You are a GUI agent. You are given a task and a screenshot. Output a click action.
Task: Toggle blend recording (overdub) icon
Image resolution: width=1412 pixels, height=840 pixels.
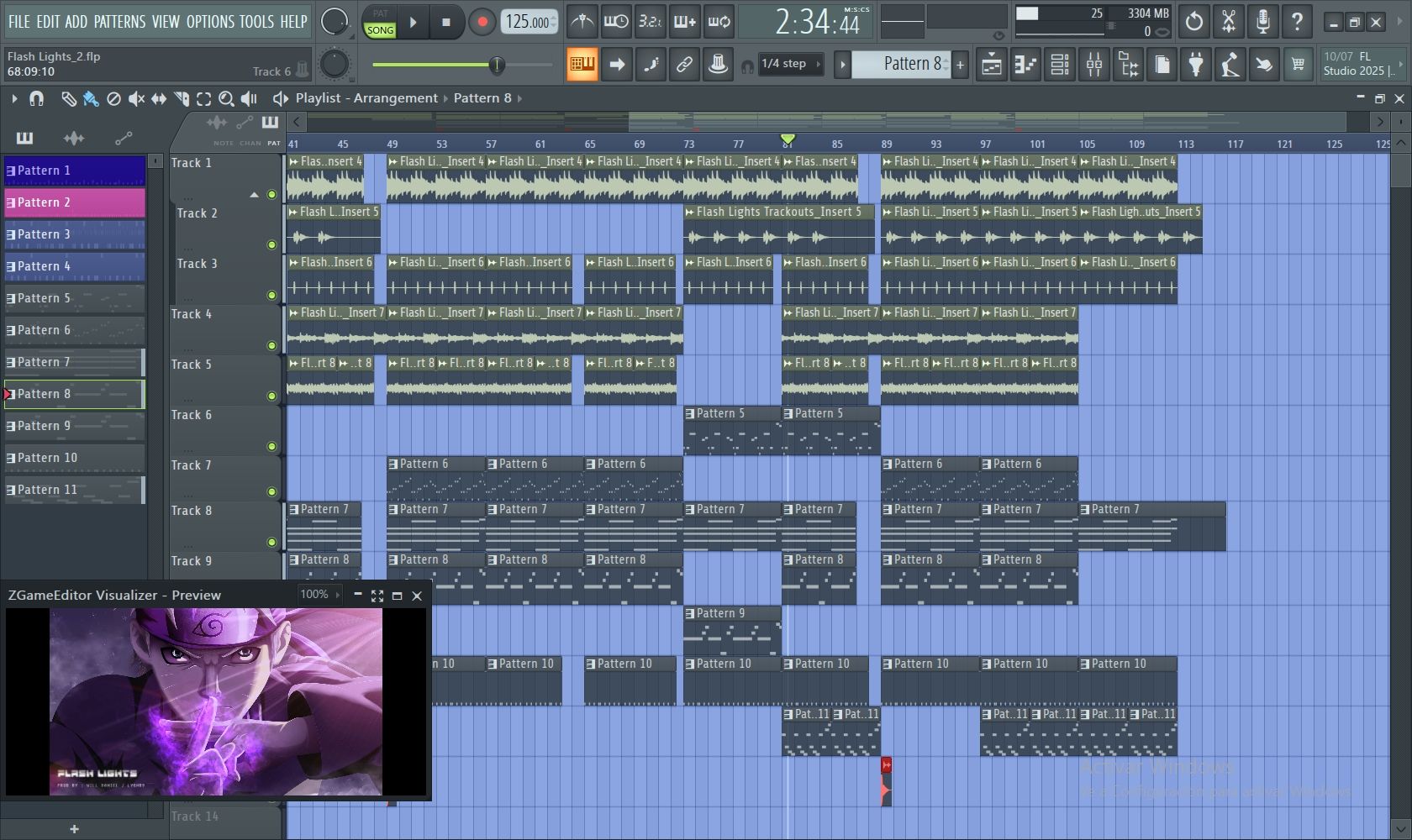(x=685, y=22)
